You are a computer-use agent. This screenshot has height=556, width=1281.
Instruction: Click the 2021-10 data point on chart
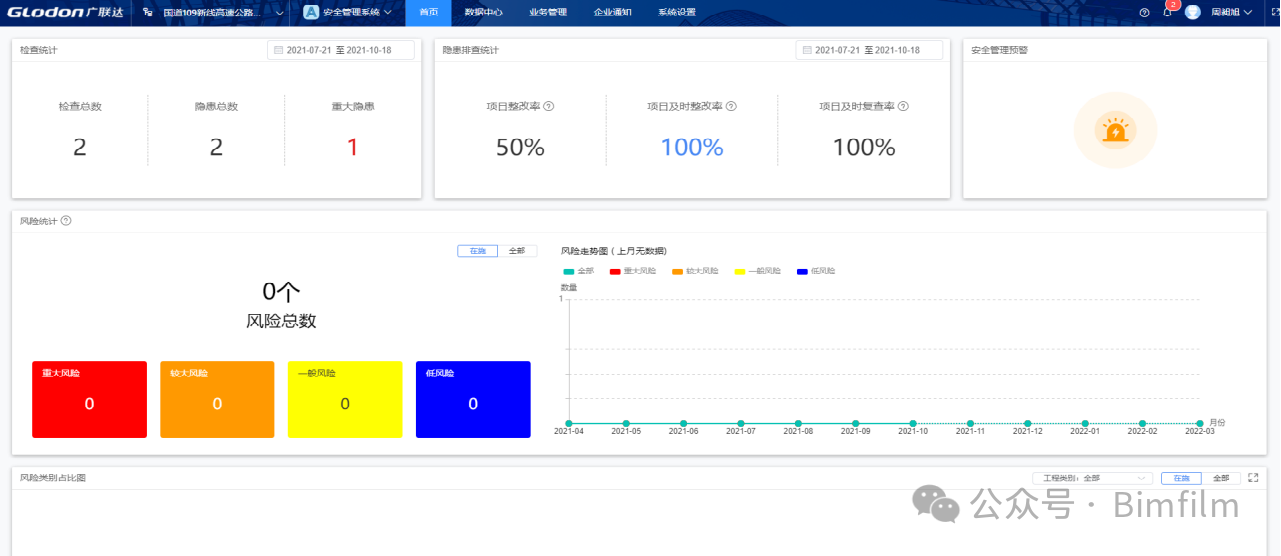[913, 424]
